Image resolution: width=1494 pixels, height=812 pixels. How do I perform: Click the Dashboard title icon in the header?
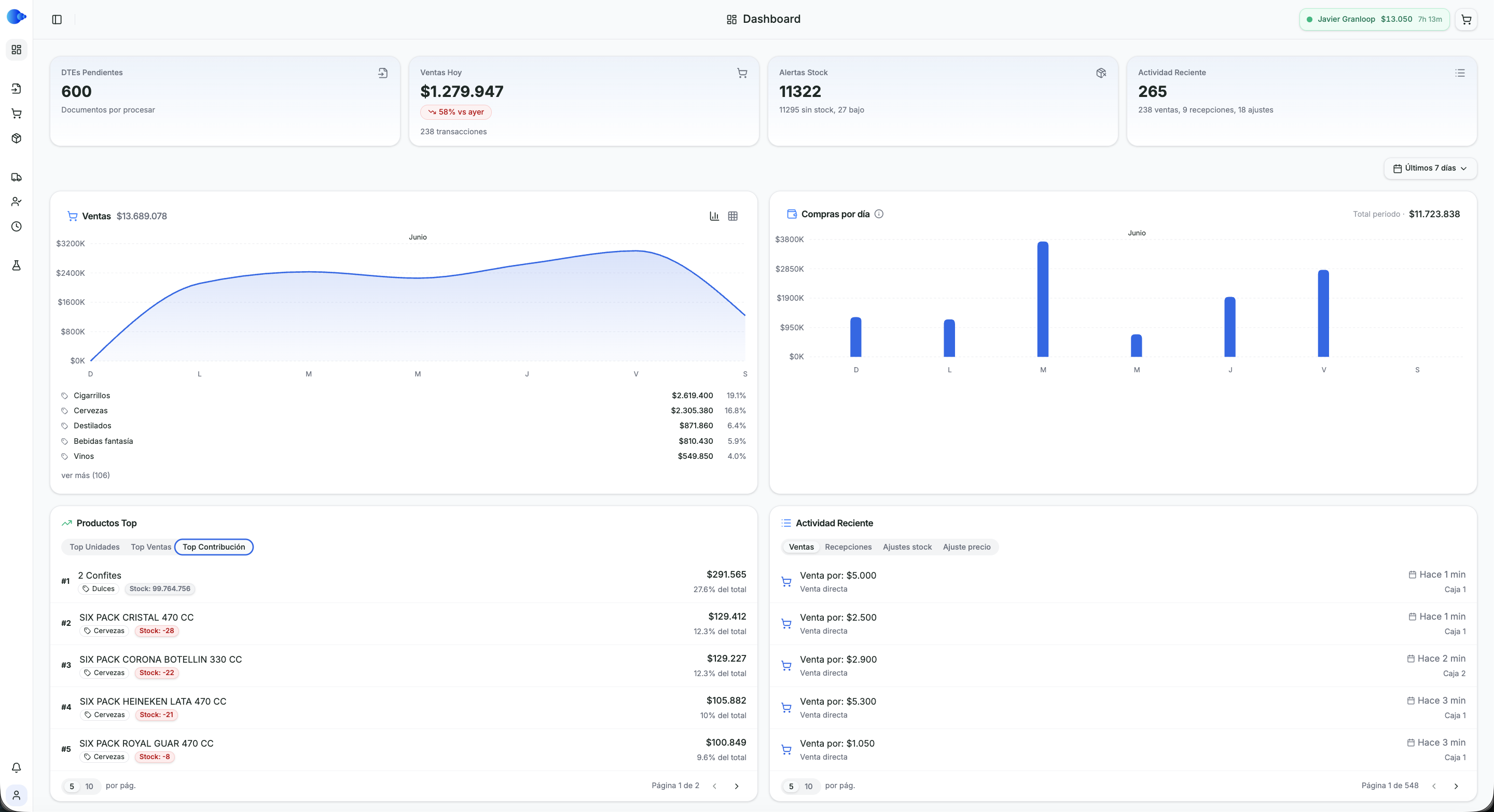tap(731, 20)
